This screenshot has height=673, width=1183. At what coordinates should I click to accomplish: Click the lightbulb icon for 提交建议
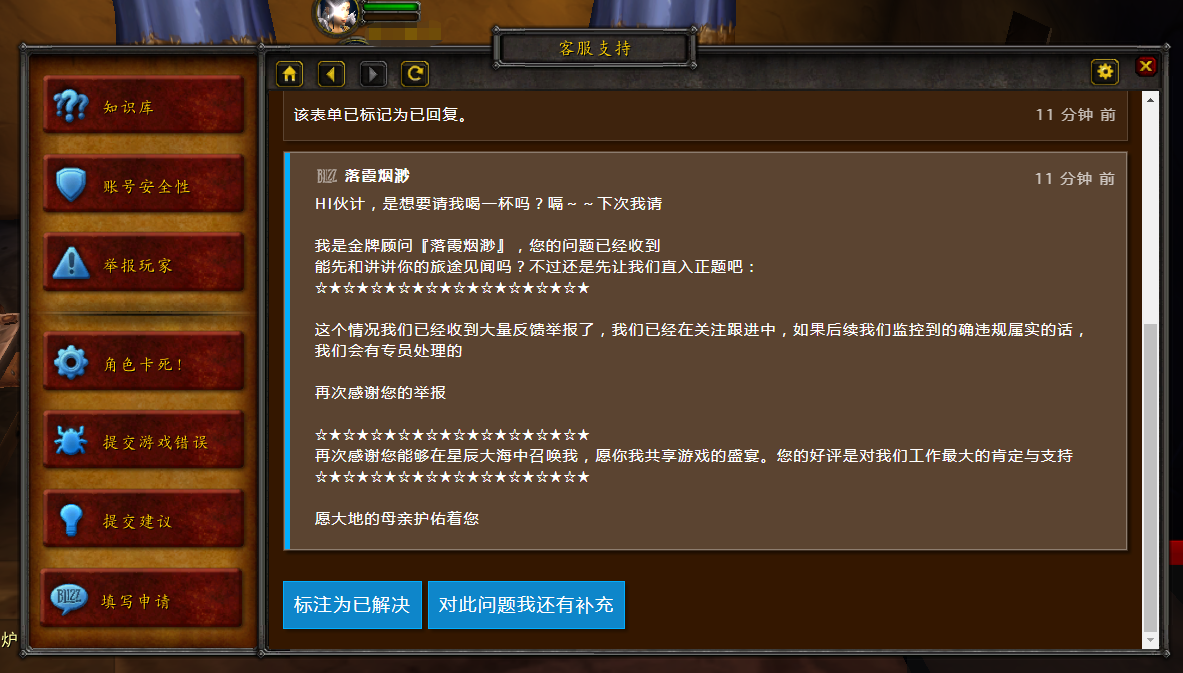point(70,520)
